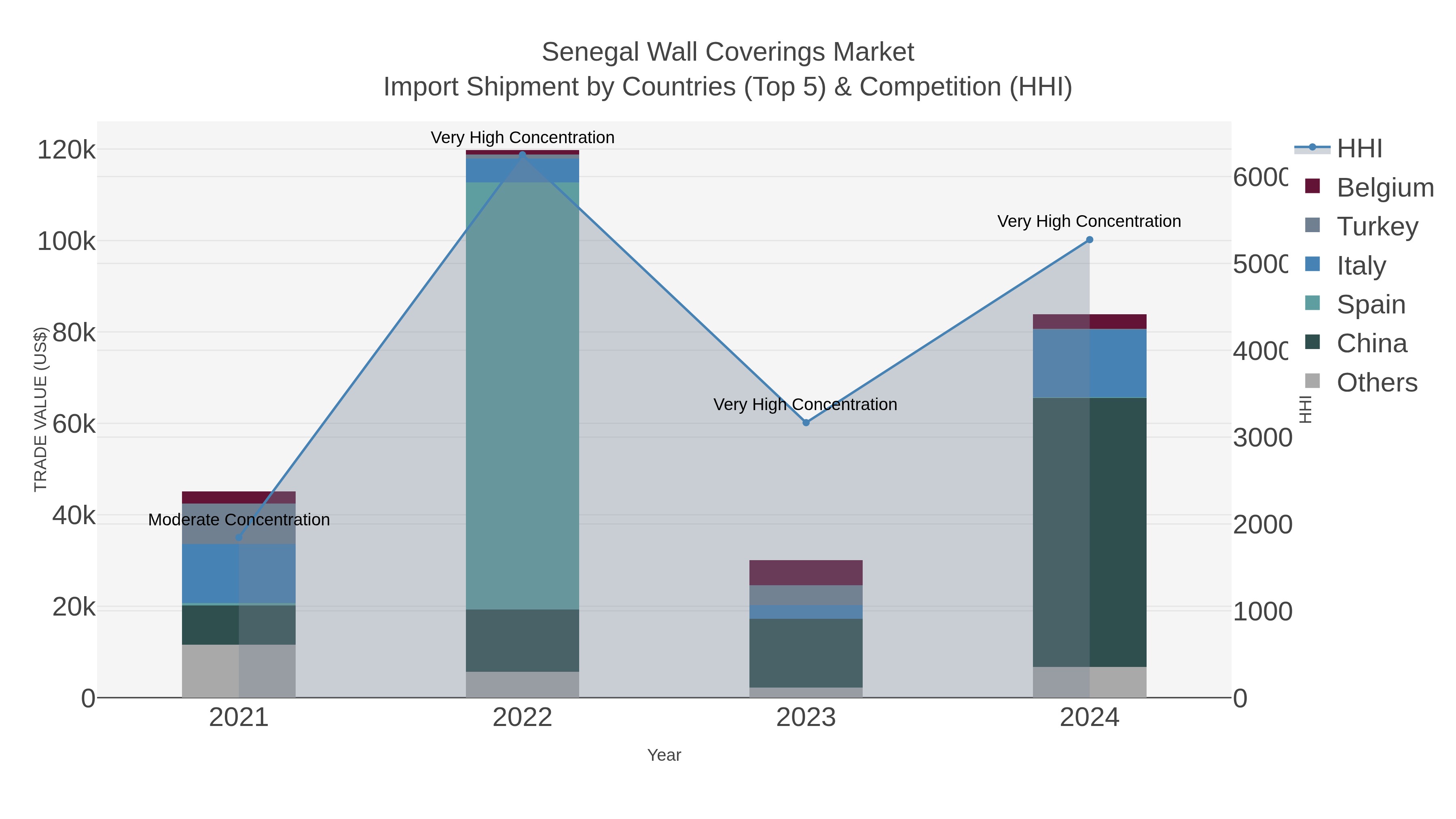1456x819 pixels.
Task: Toggle the HHI line legend entry
Action: (x=1338, y=148)
